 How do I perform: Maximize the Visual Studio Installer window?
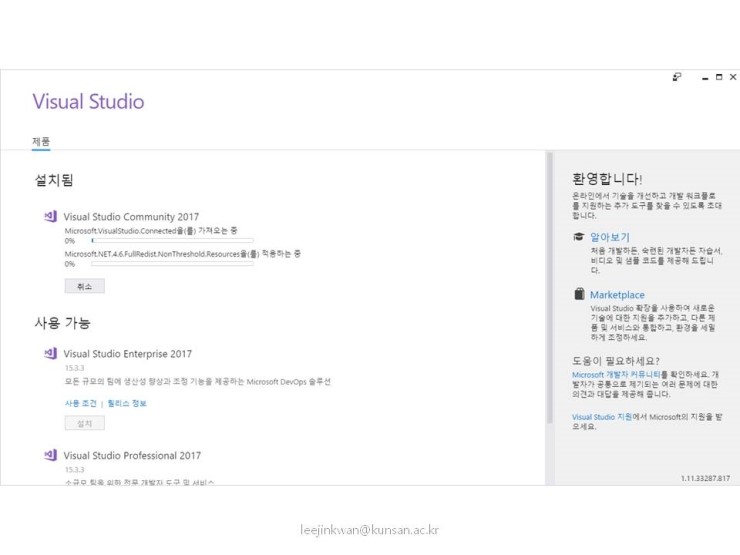tap(719, 77)
